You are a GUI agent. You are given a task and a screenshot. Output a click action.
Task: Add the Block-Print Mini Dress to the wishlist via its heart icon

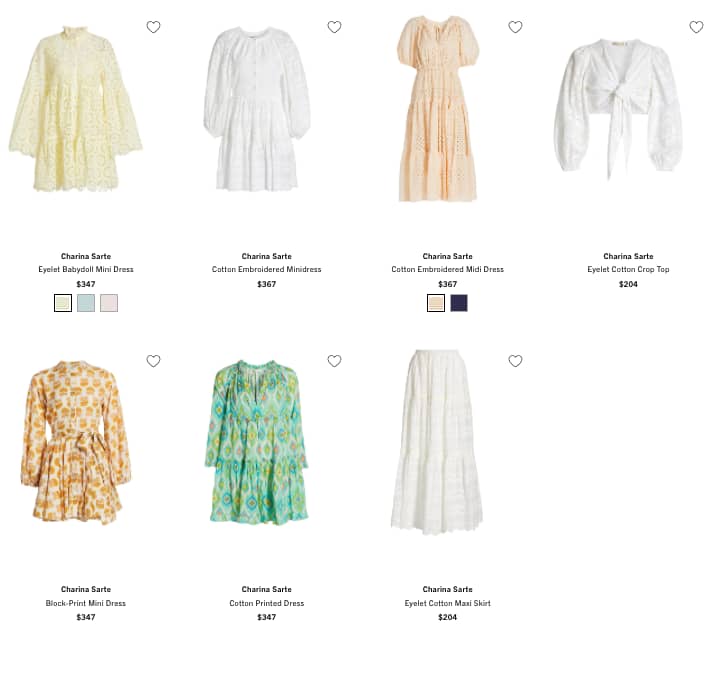153,361
